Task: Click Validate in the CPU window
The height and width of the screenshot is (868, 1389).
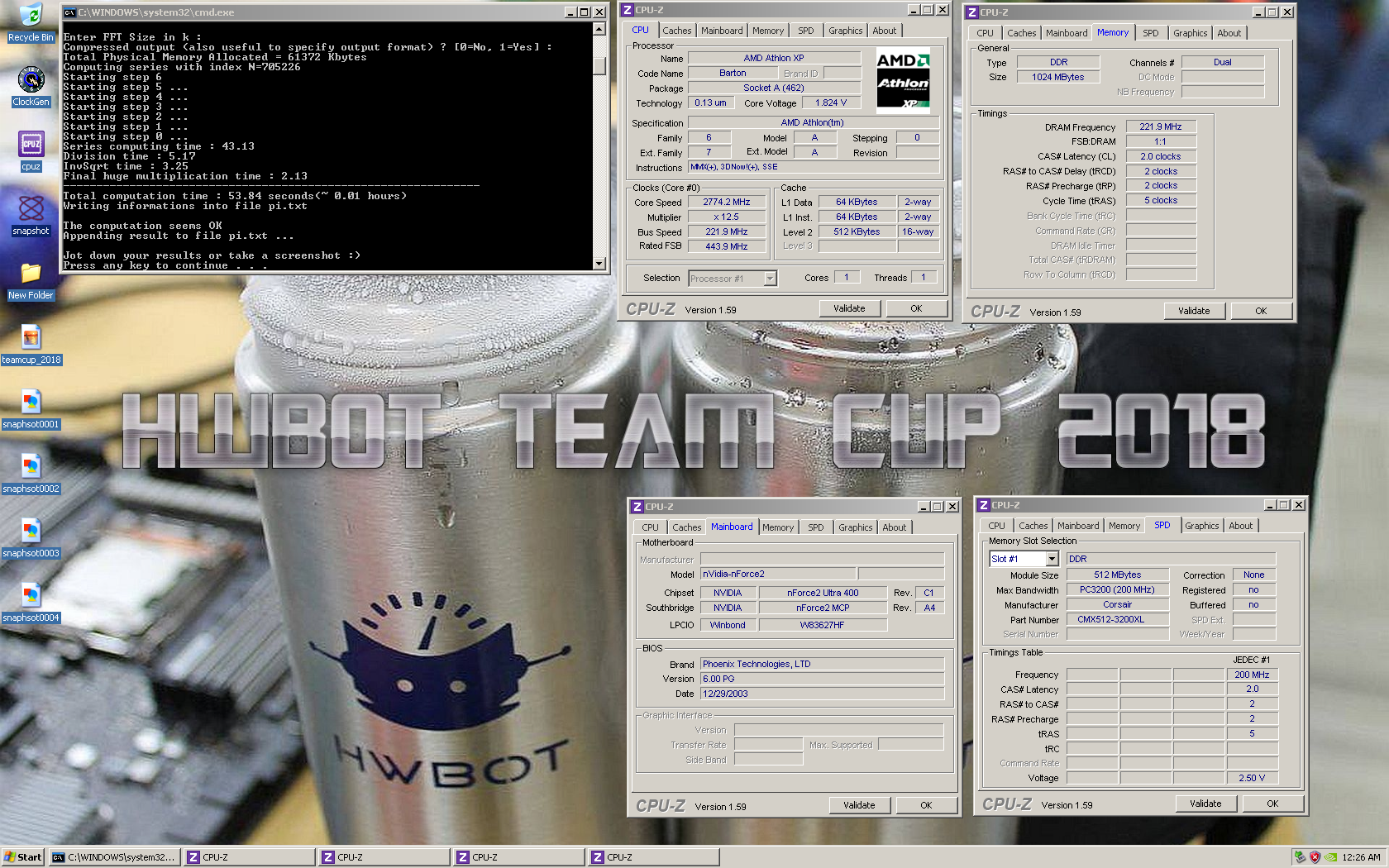Action: [x=849, y=308]
